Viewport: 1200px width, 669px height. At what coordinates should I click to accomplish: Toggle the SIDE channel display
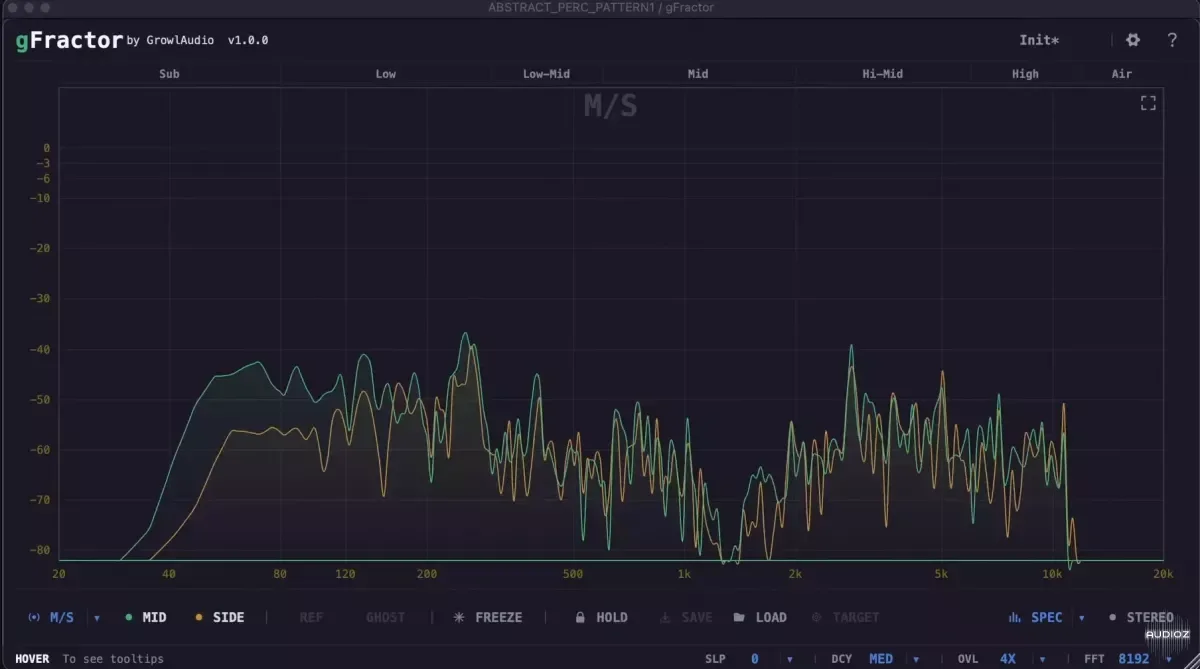click(219, 617)
